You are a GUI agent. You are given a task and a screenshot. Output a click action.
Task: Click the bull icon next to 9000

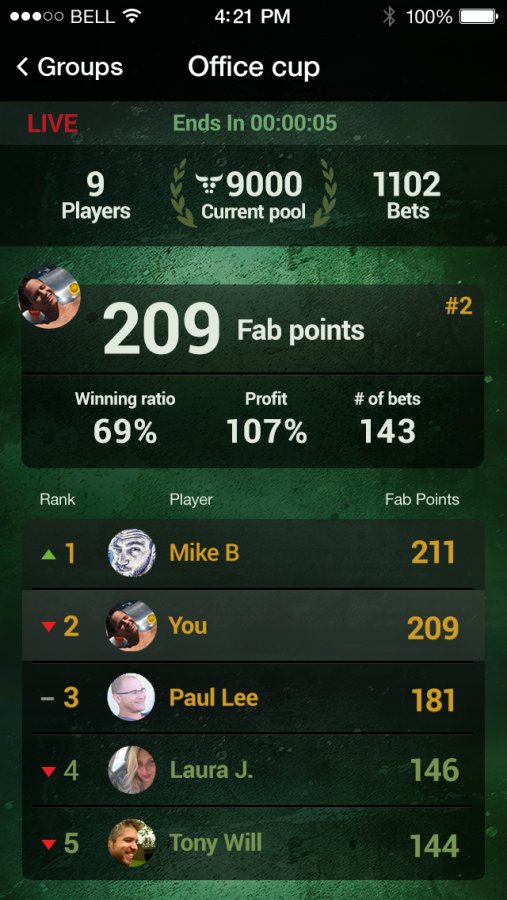[210, 184]
